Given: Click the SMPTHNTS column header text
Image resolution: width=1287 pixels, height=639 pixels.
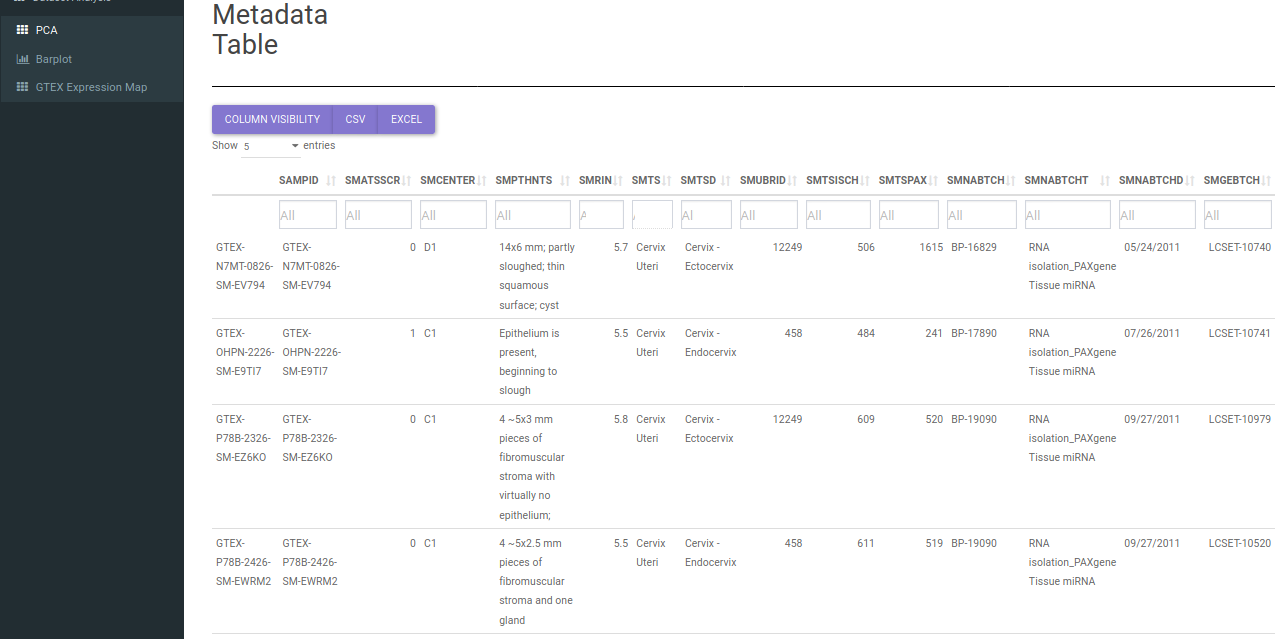Looking at the screenshot, I should pyautogui.click(x=523, y=181).
